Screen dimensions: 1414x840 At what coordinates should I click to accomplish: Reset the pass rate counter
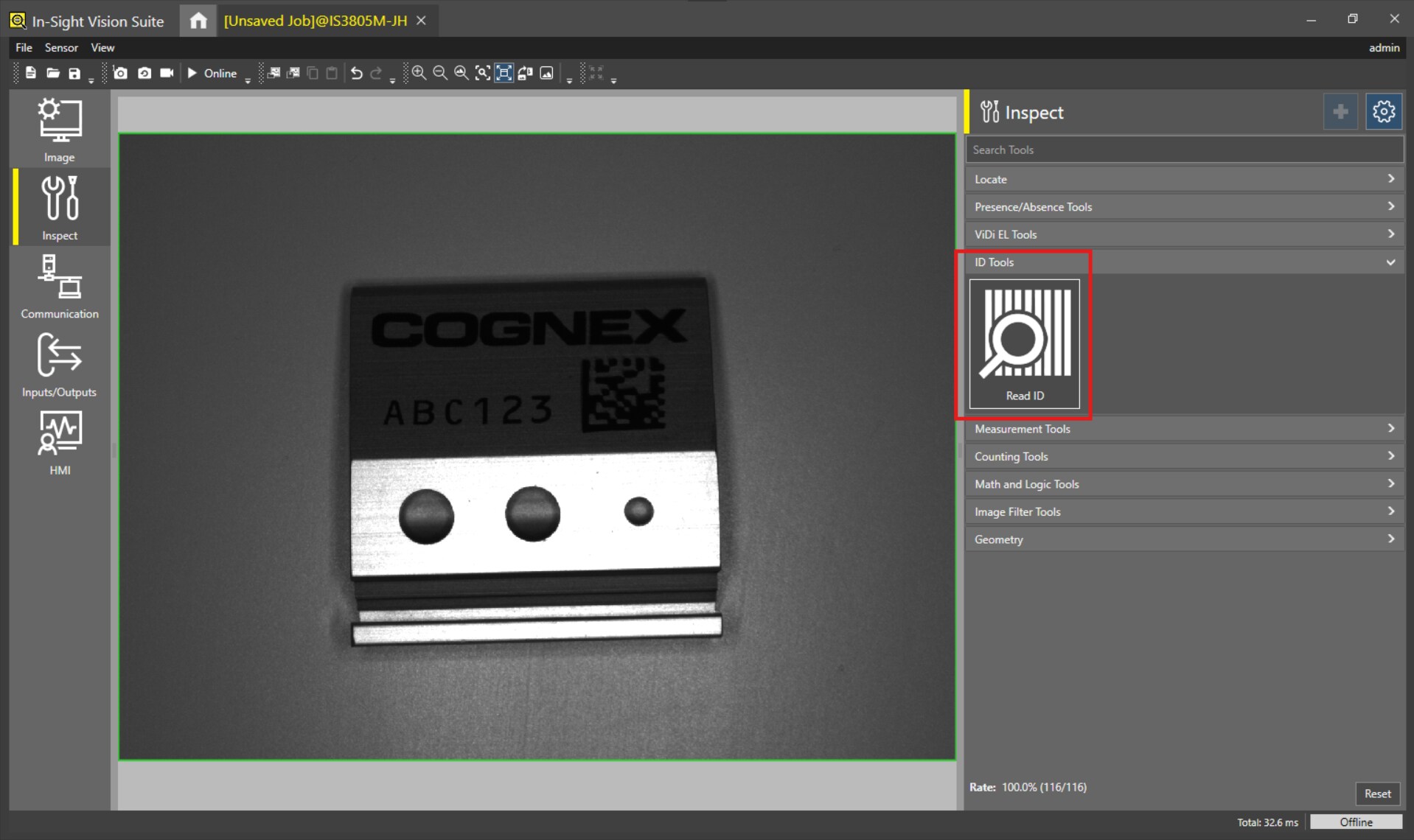point(1377,794)
